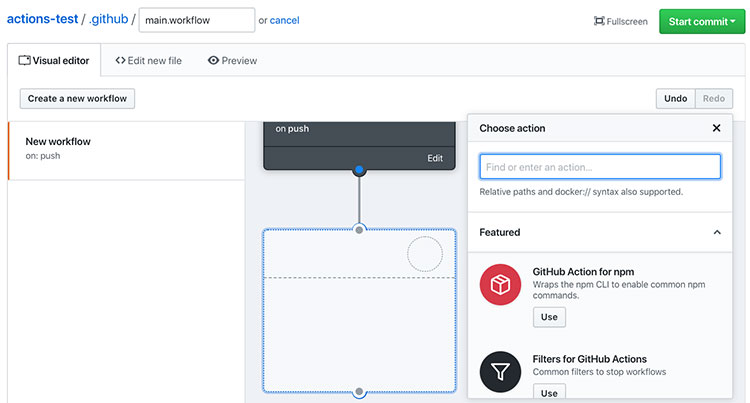
Task: Click the blue connector dot under on push
Action: click(359, 170)
